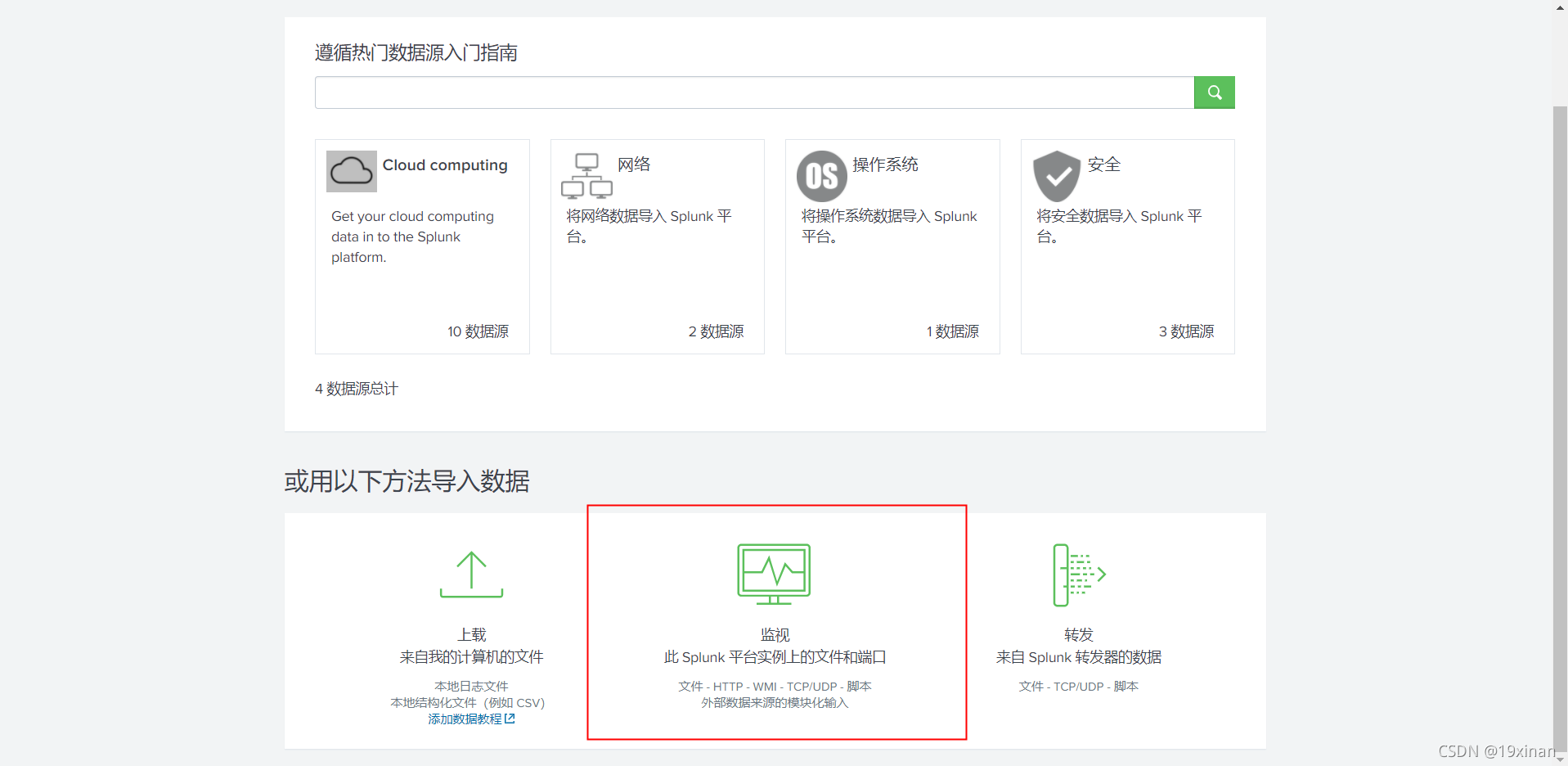Image resolution: width=1568 pixels, height=766 pixels.
Task: Click the OS 操作系统 icon
Action: (x=821, y=176)
